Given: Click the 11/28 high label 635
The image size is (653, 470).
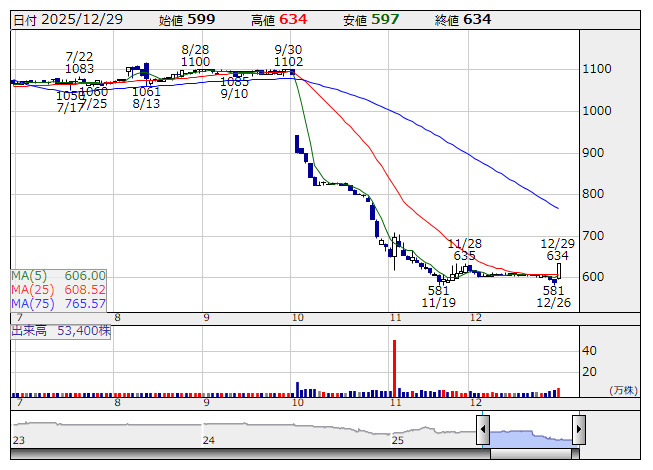Looking at the screenshot, I should click(x=464, y=256).
